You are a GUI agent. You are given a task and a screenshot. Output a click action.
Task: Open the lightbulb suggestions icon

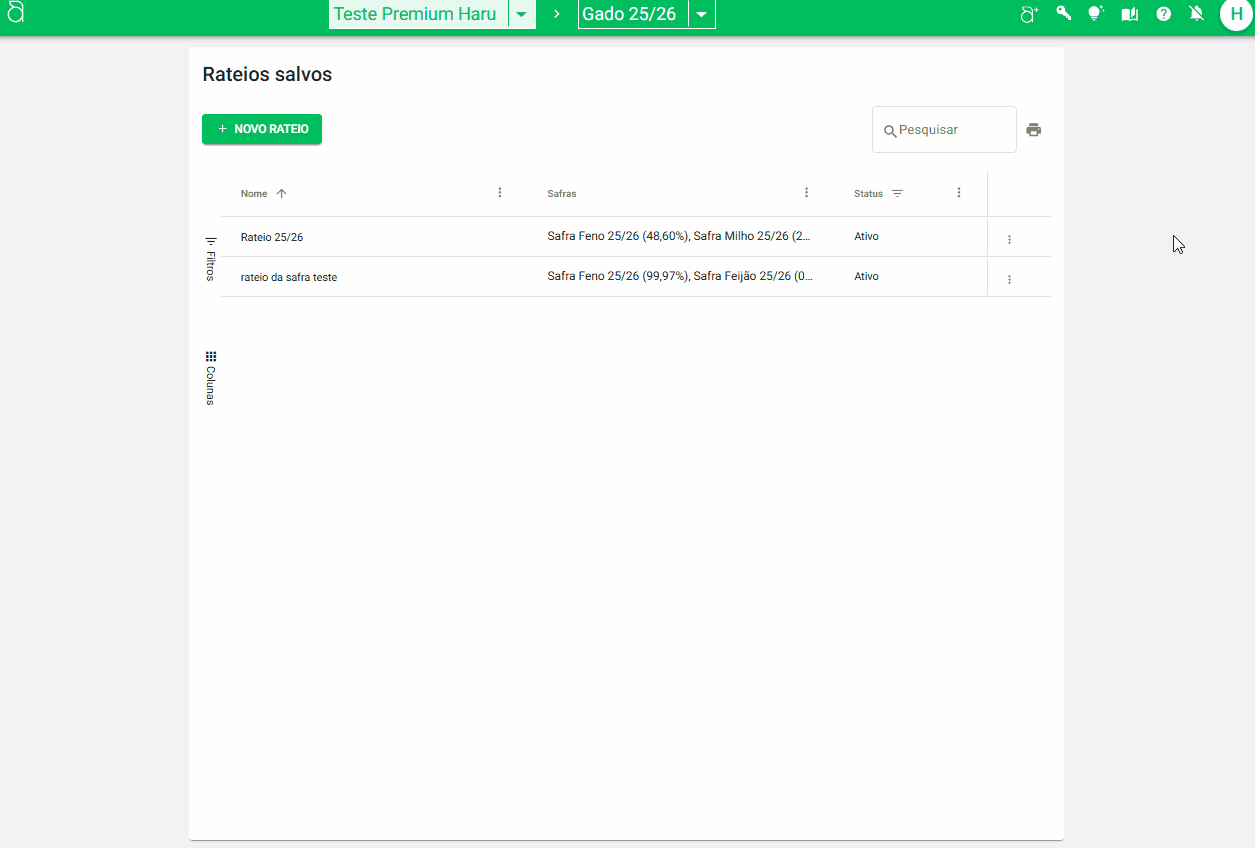pos(1096,14)
